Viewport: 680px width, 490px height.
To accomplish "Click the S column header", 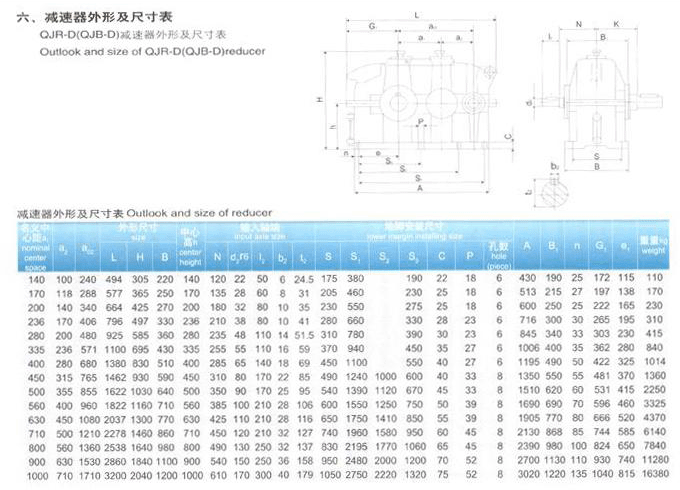I will point(328,256).
